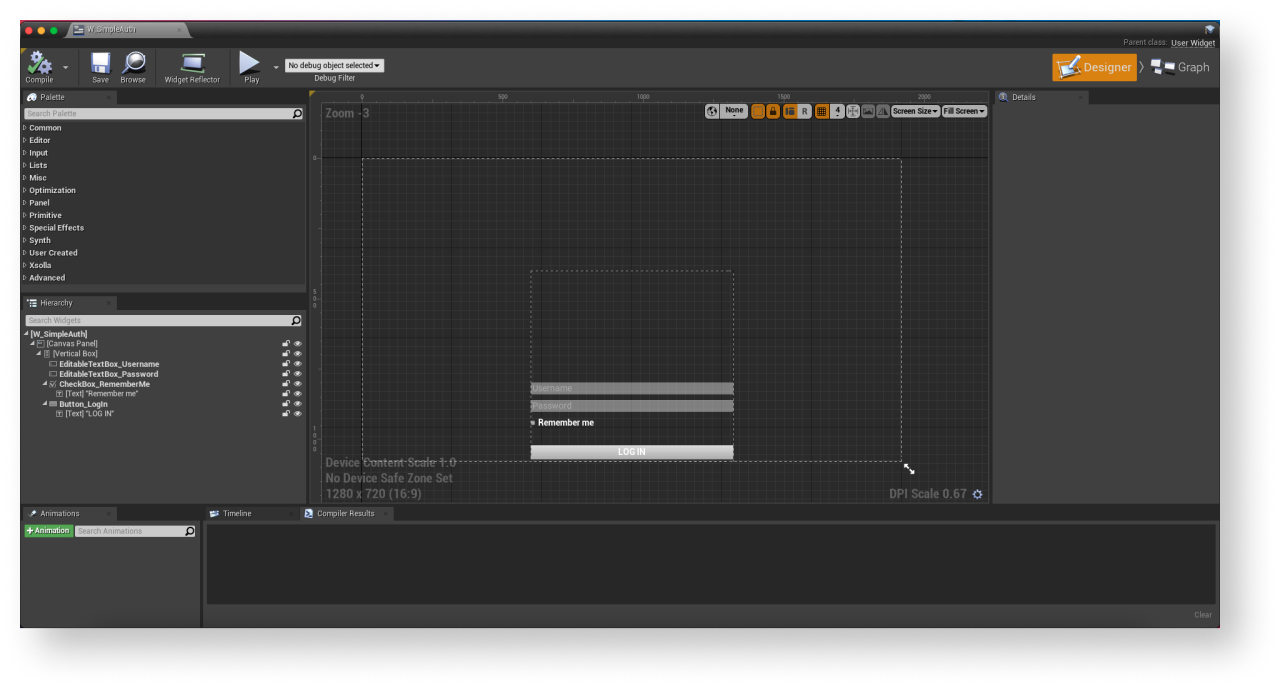This screenshot has width=1280, height=689.
Task: Save the widget blueprint
Action: (100, 67)
